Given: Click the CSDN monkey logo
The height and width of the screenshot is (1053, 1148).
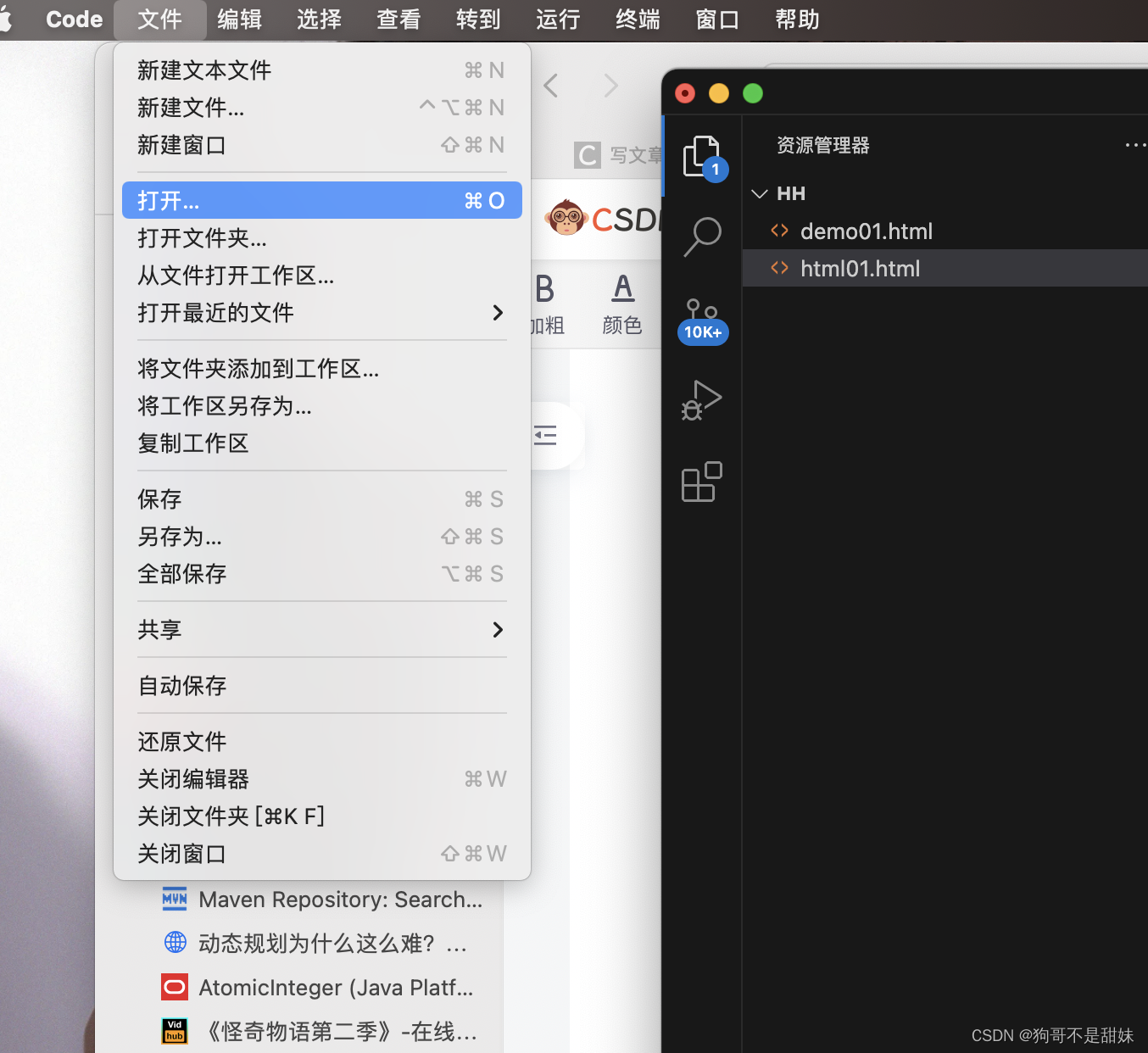Looking at the screenshot, I should point(566,217).
